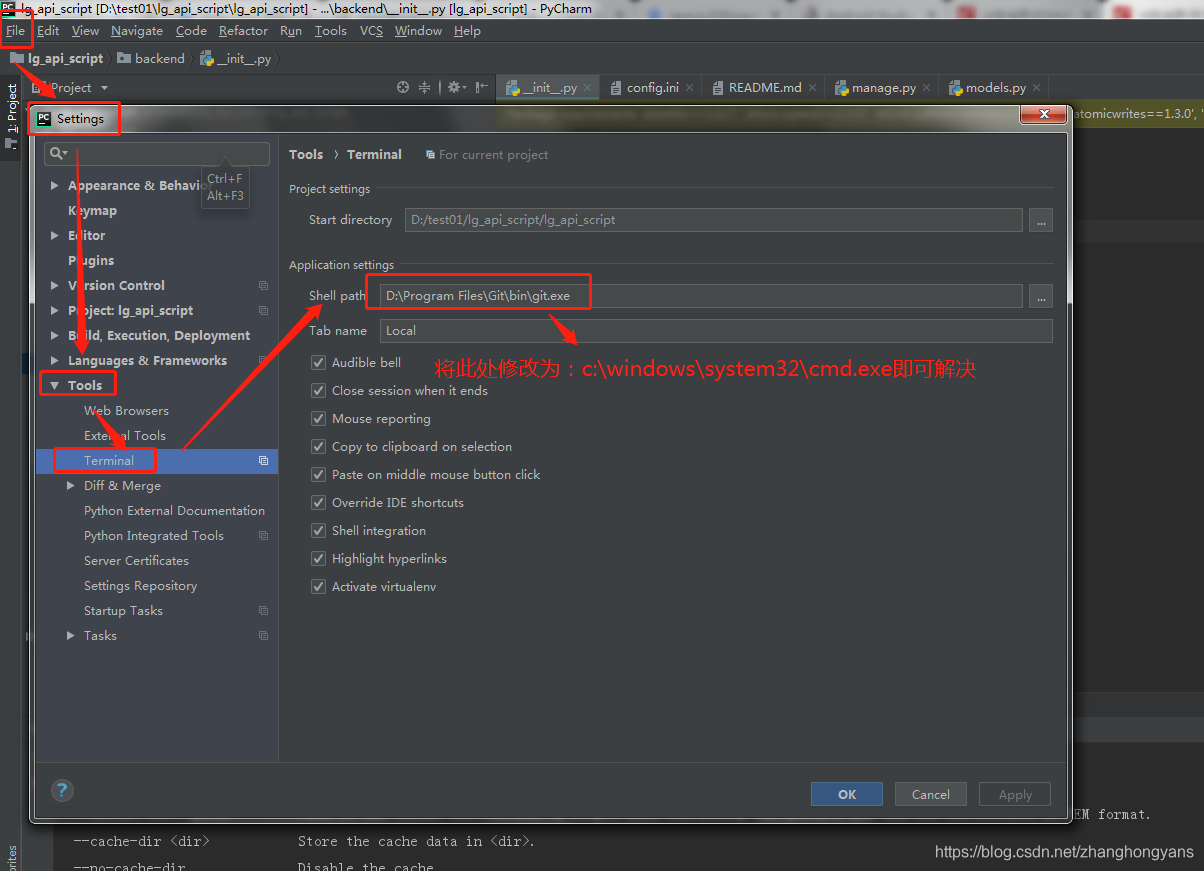
Task: Click the project-level icon beside Version Control
Action: (264, 286)
